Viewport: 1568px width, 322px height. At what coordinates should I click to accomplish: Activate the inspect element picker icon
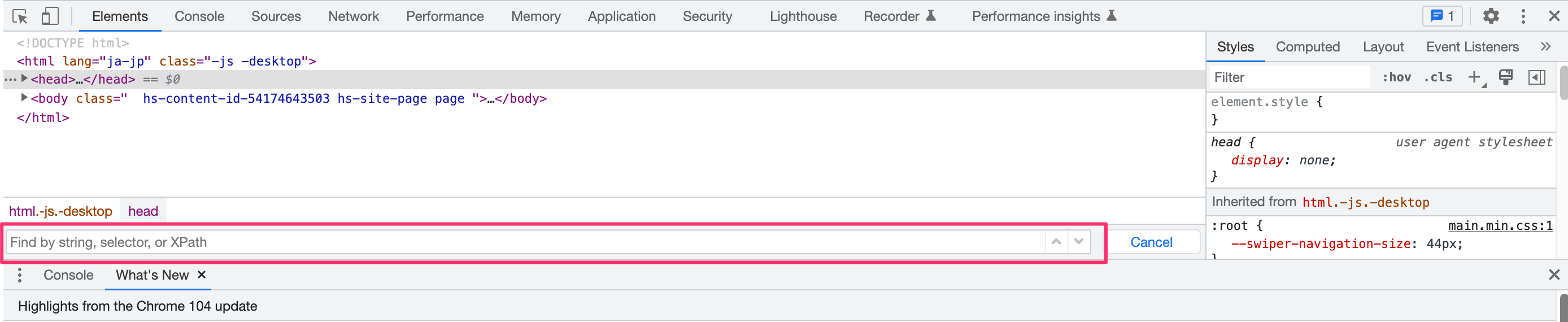click(19, 16)
